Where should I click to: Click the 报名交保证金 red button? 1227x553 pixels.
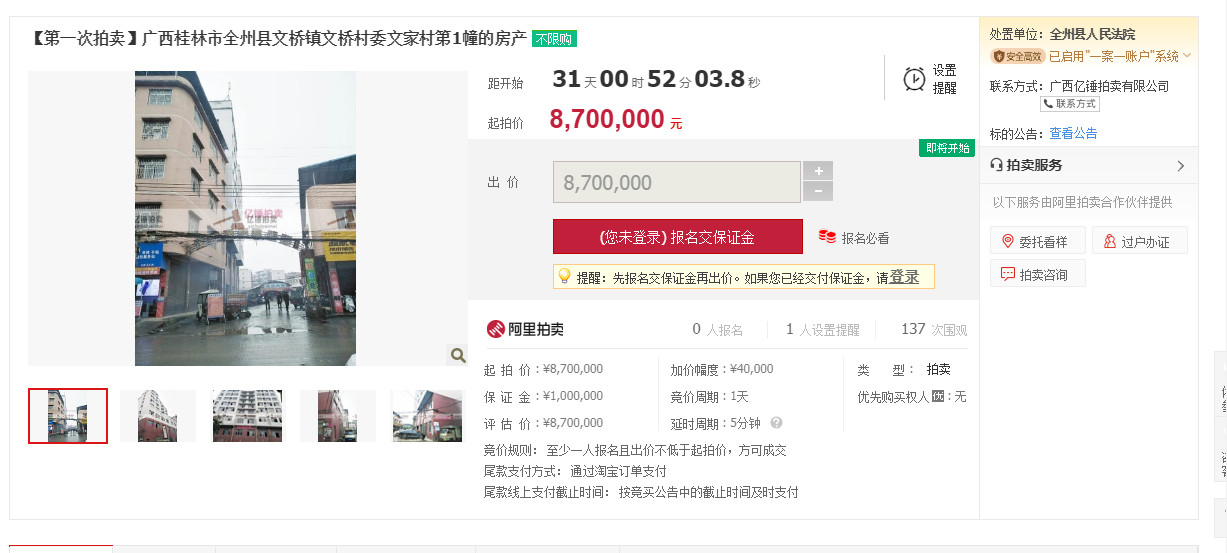coord(678,237)
